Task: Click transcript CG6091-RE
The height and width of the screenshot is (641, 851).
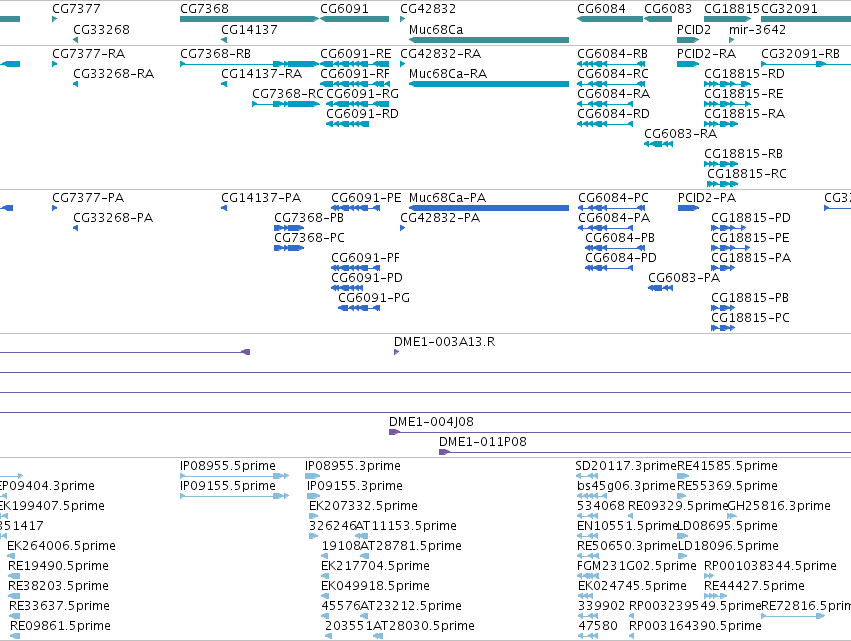Action: (354, 64)
